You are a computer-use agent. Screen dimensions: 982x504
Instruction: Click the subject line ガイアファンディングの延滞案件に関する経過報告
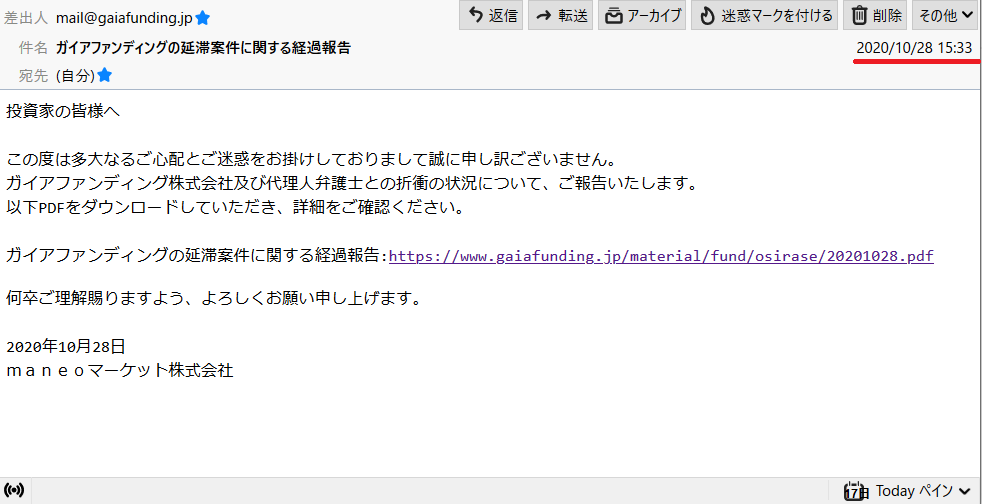click(203, 48)
